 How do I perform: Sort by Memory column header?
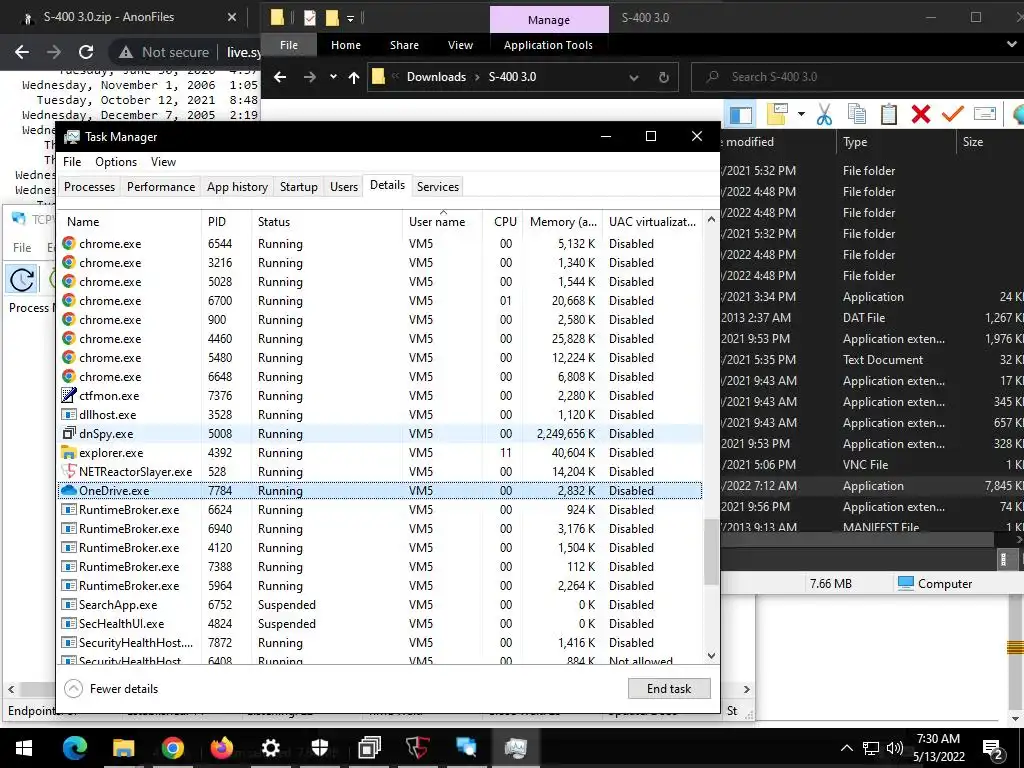(x=562, y=221)
